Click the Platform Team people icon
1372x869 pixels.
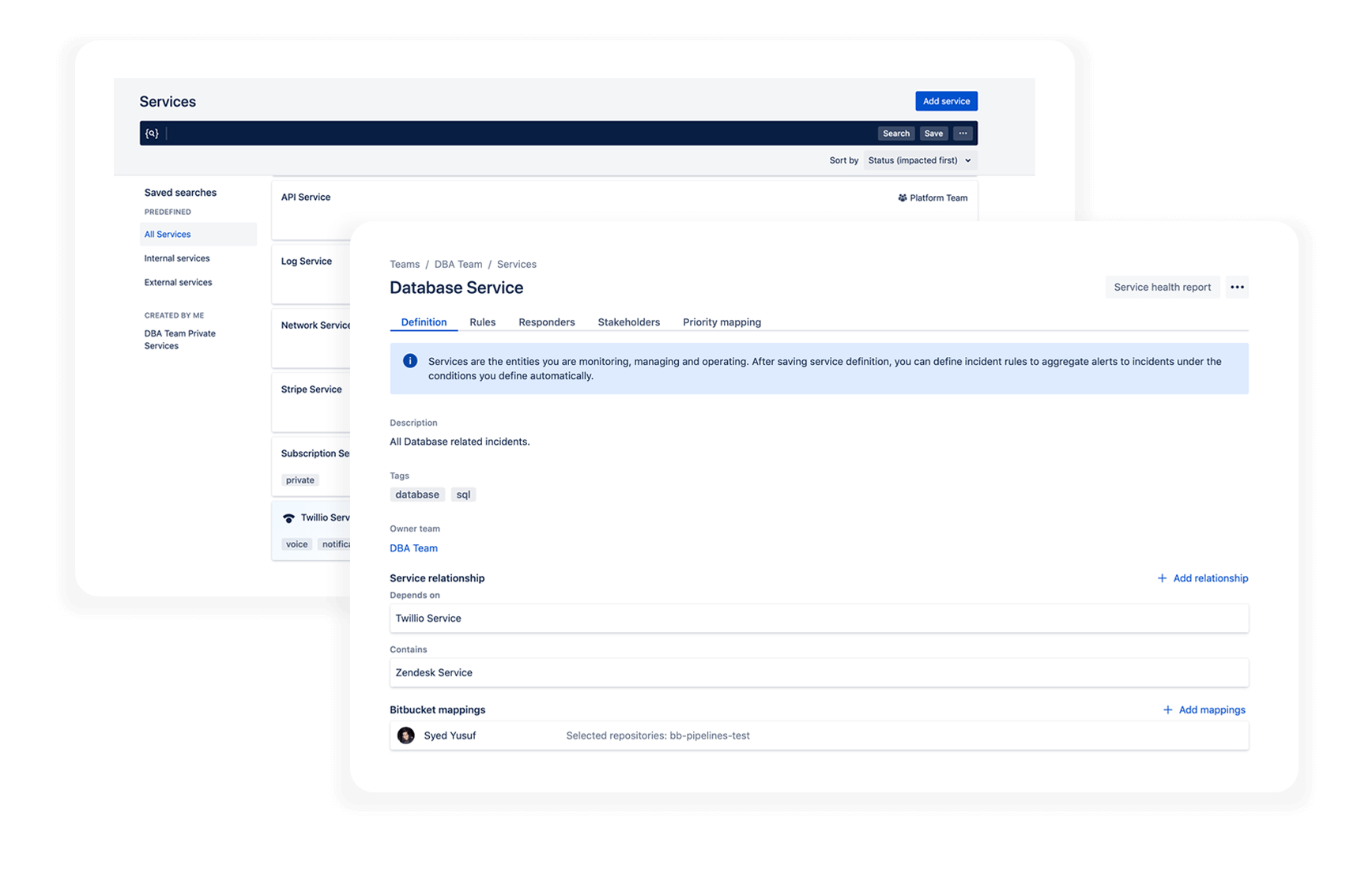(x=901, y=197)
